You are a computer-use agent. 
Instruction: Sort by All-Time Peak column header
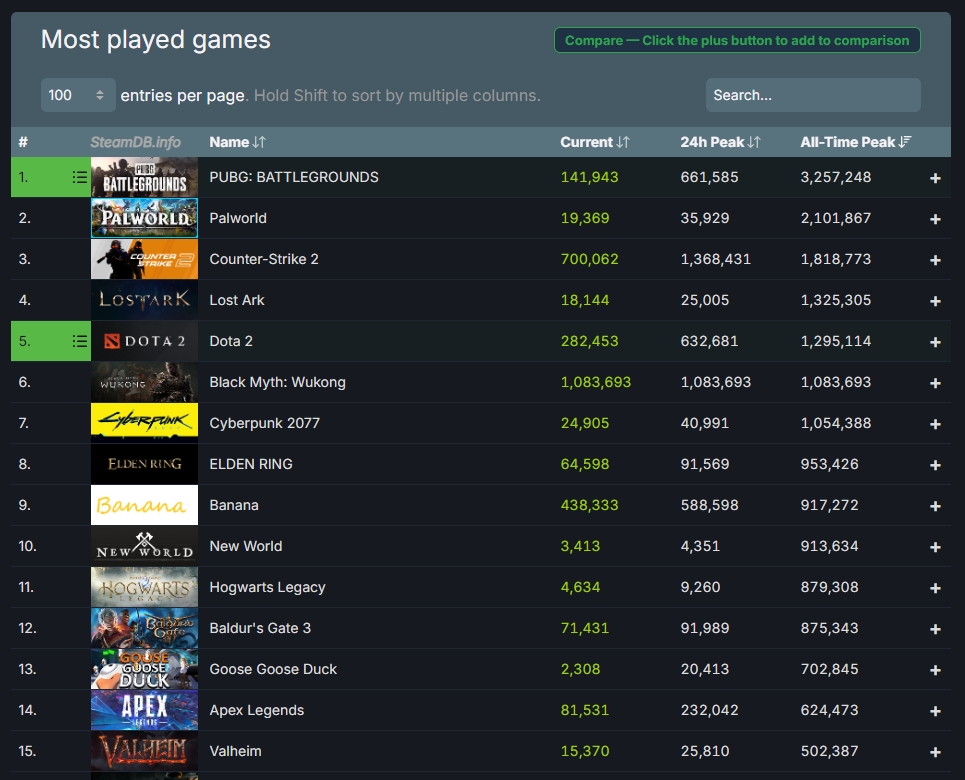tap(855, 142)
